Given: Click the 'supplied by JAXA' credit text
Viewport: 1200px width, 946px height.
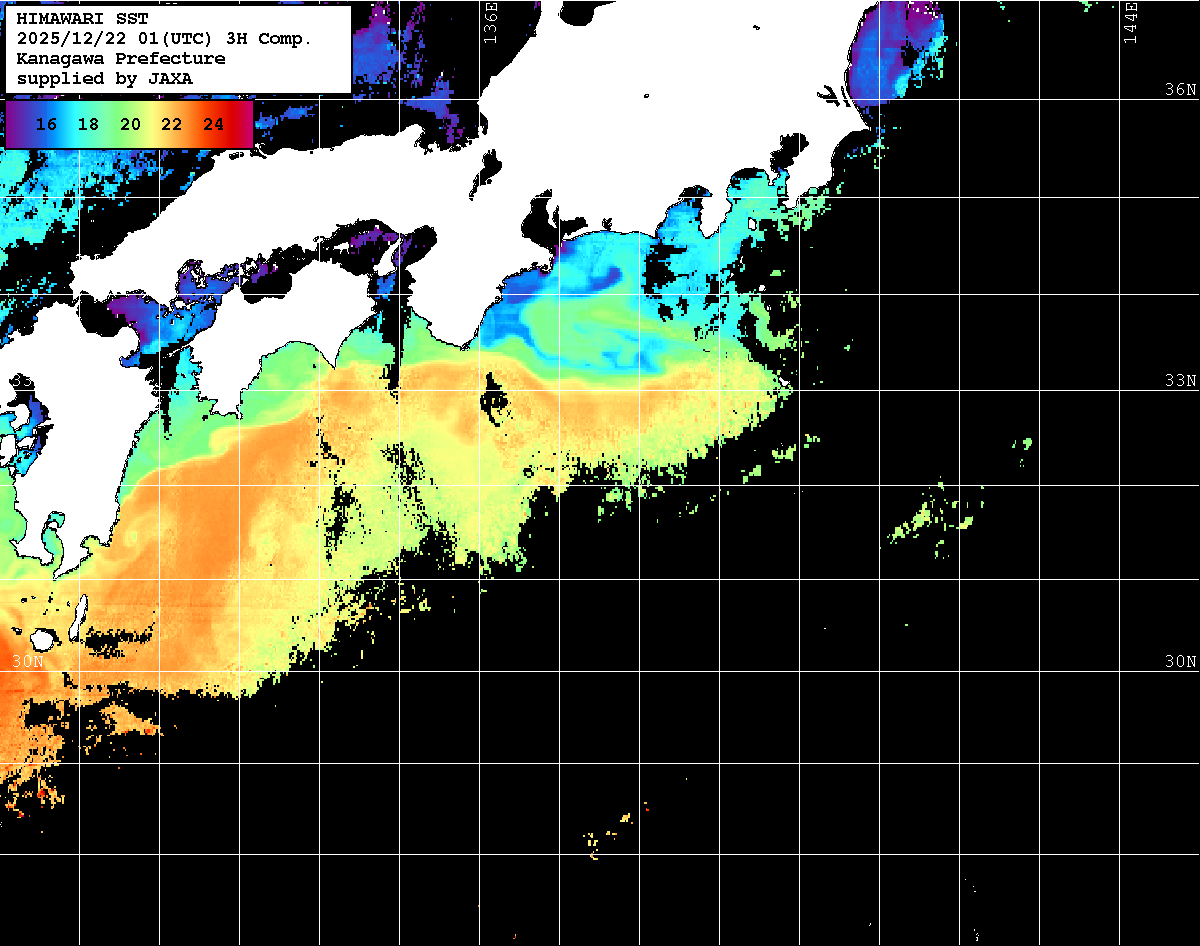Looking at the screenshot, I should [105, 79].
